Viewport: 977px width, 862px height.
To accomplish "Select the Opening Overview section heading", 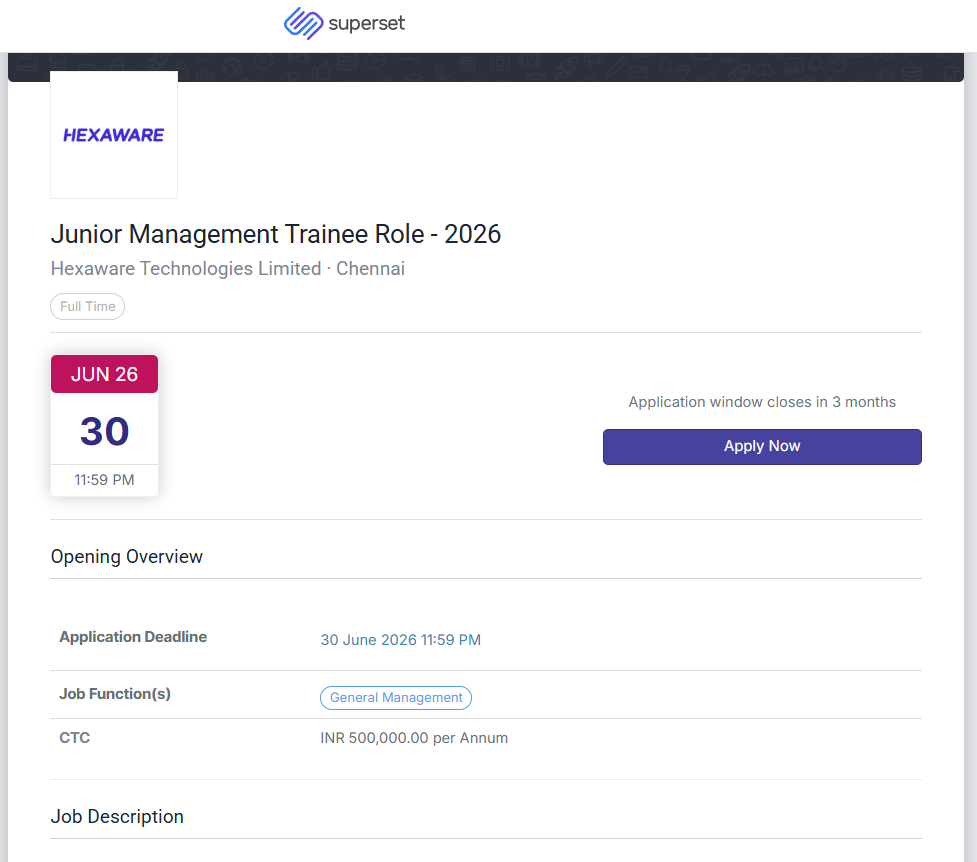I will pos(127,557).
